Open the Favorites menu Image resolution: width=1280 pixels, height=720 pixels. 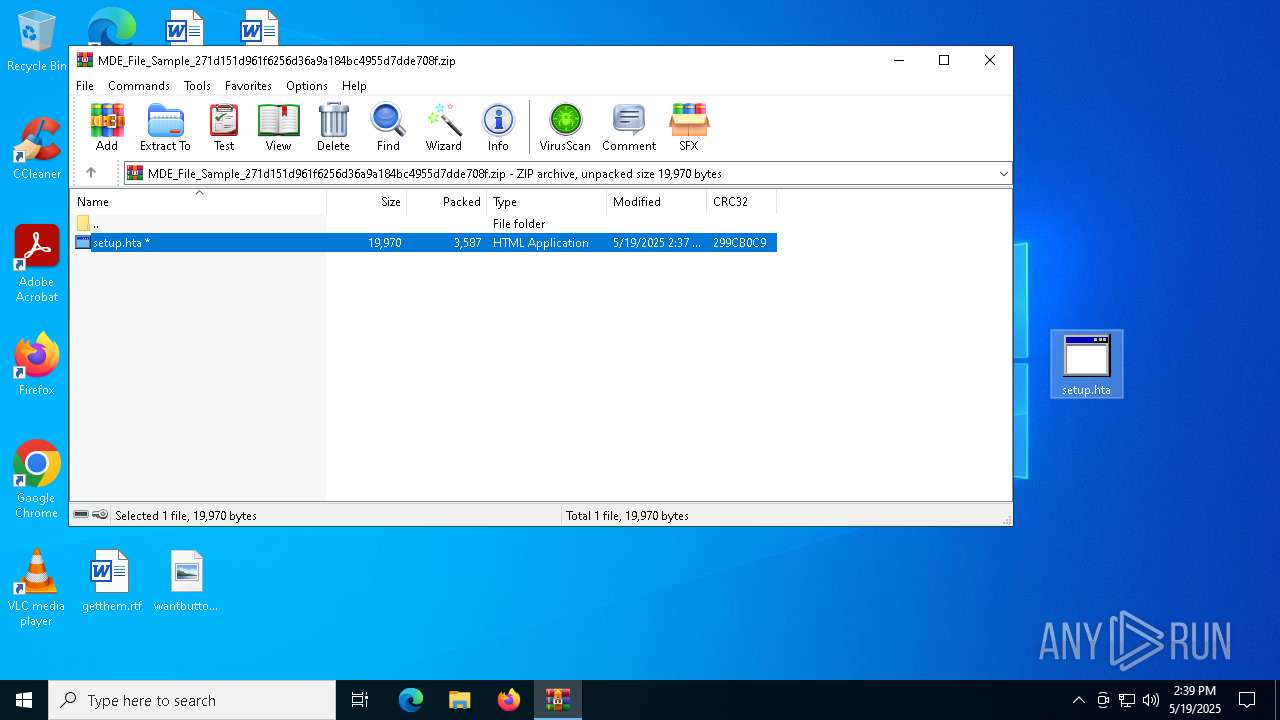(248, 86)
